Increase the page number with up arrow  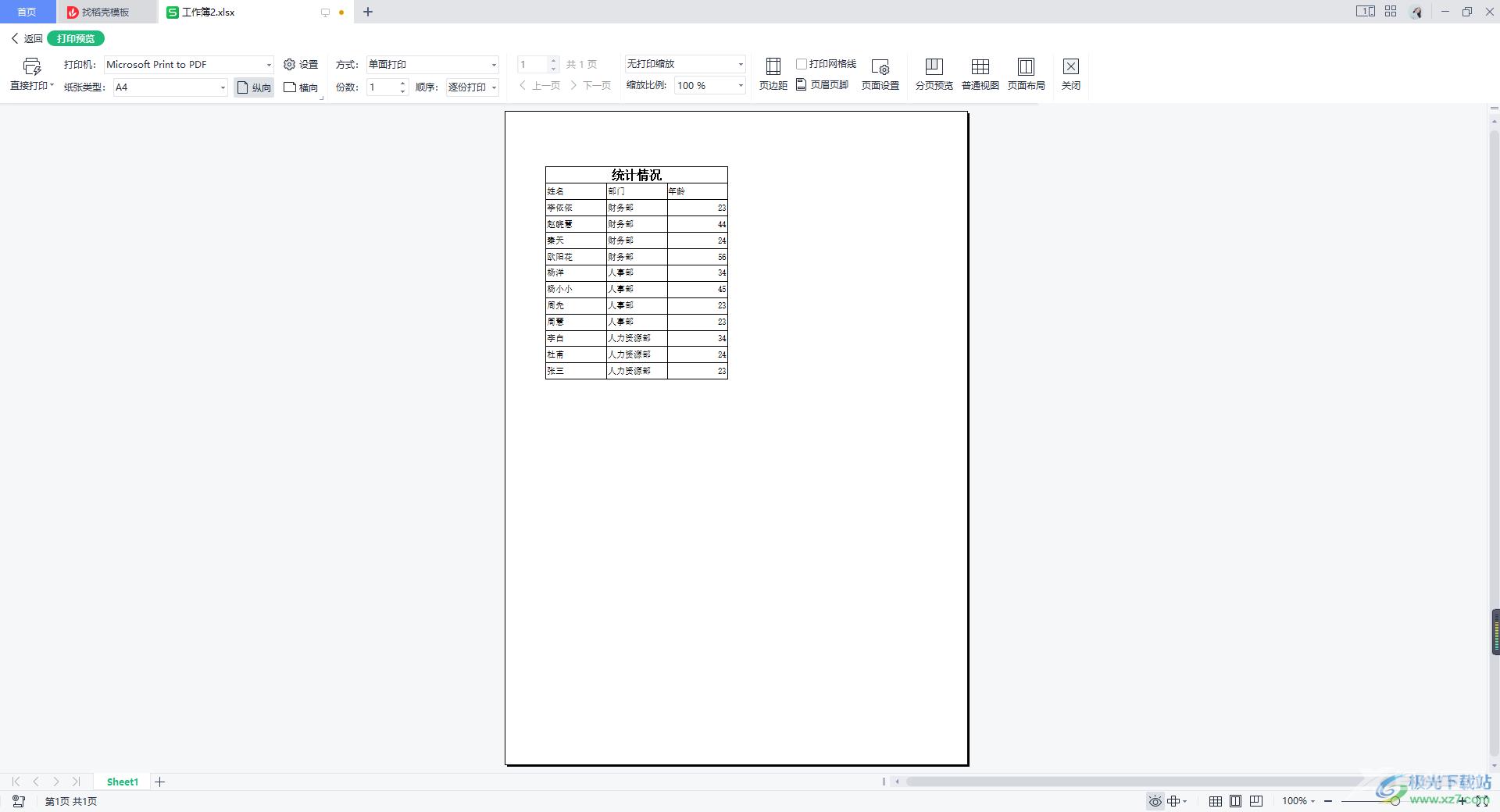[553, 60]
